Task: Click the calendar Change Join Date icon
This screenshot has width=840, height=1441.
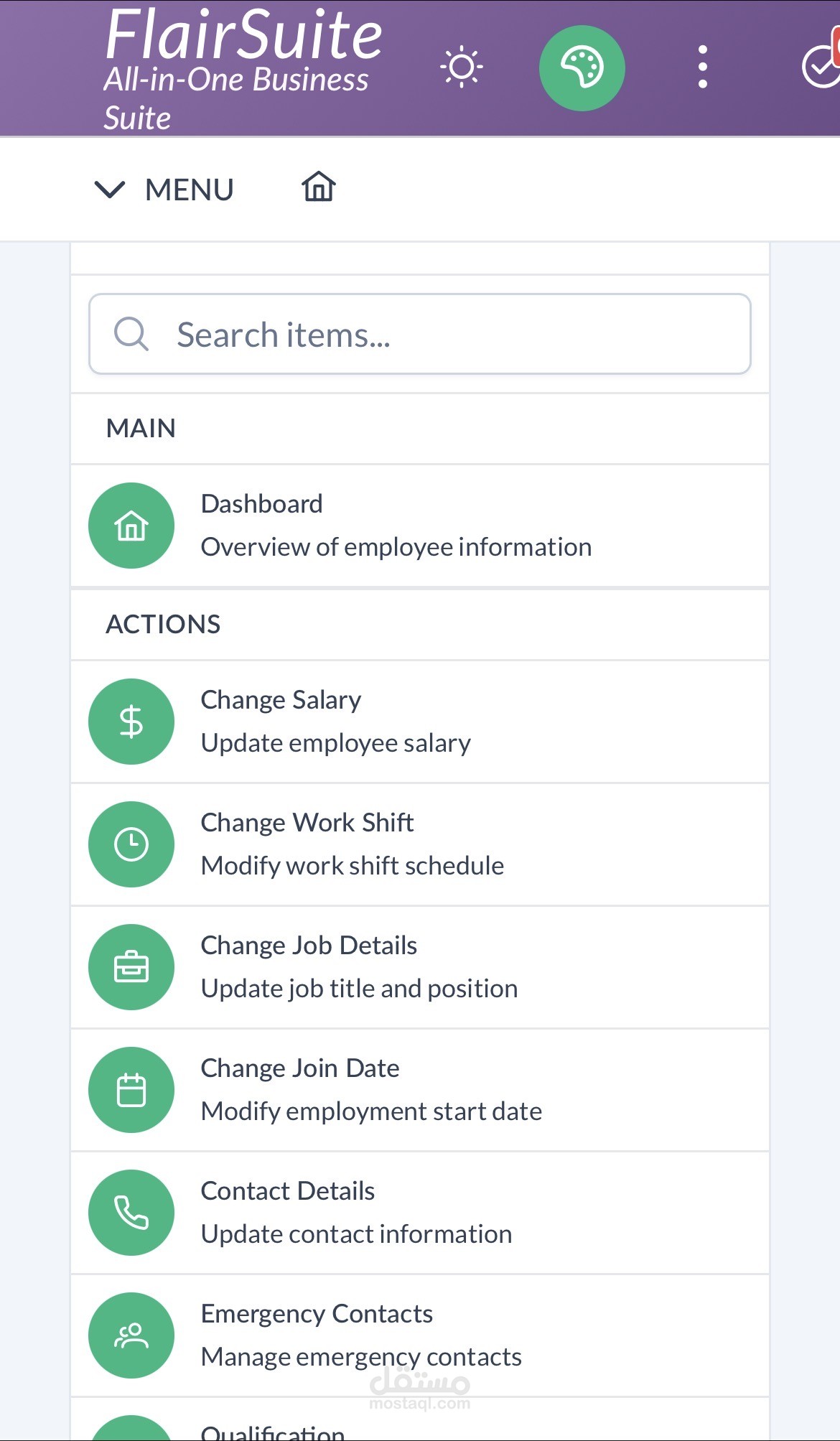Action: pyautogui.click(x=131, y=1090)
